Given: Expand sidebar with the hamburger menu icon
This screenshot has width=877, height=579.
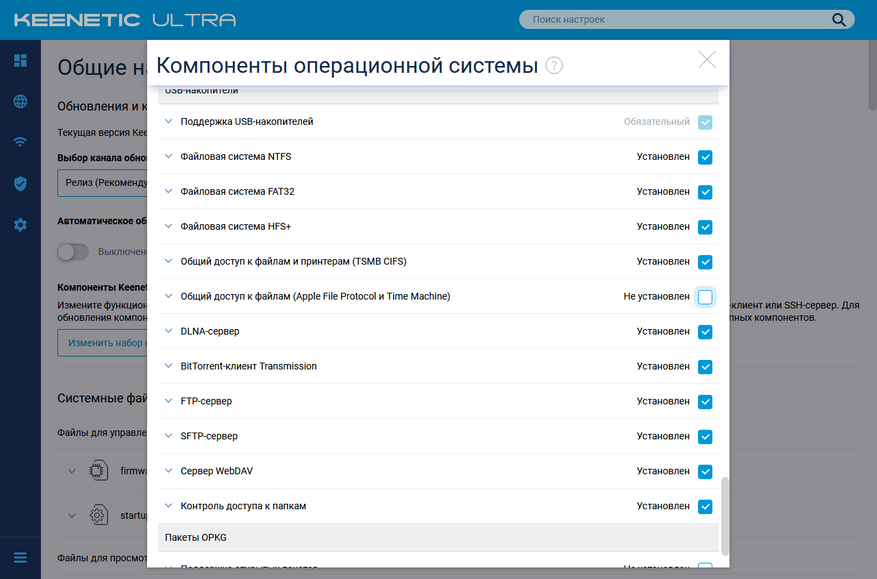Looking at the screenshot, I should click(x=20, y=558).
